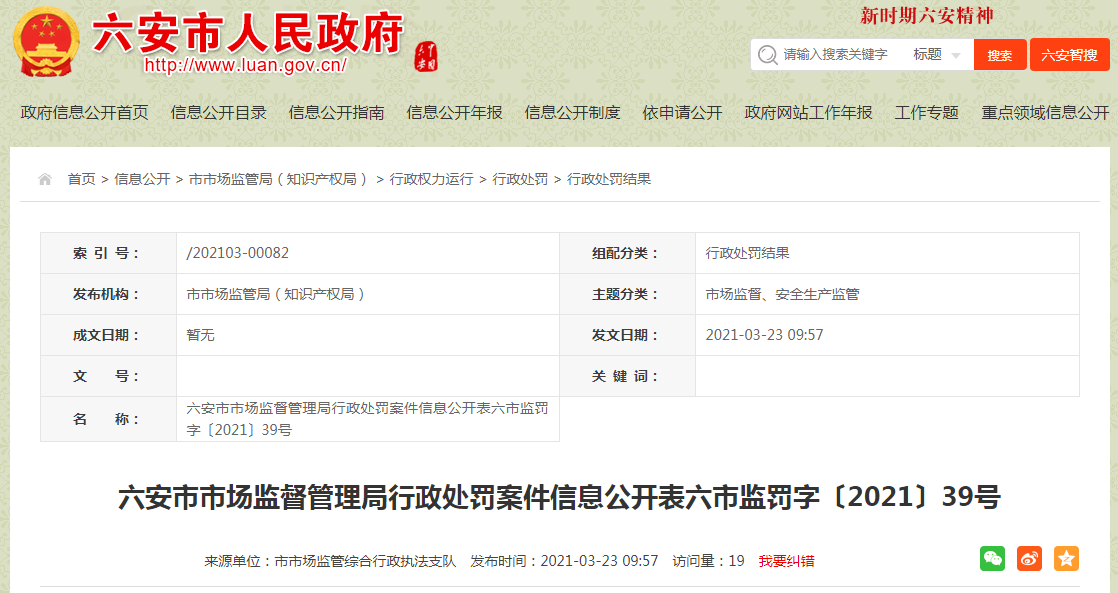This screenshot has height=593, width=1118.
Task: Click 来源单位 source text
Action: (330, 561)
